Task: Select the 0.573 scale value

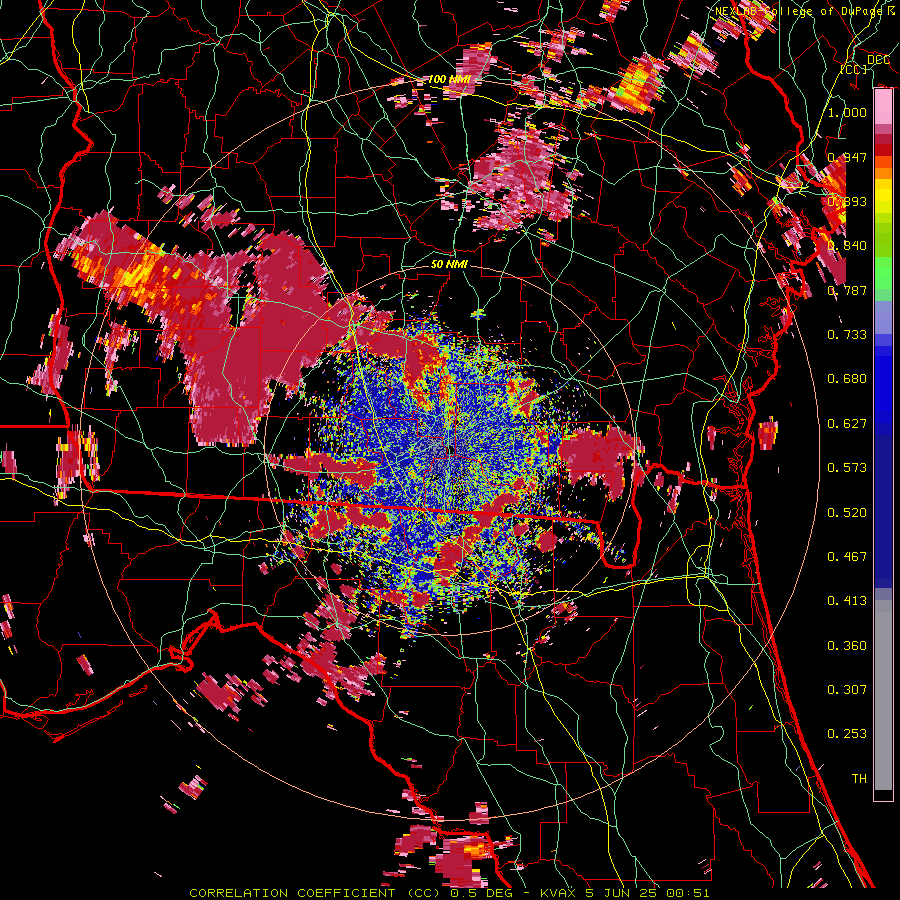Action: coord(847,468)
